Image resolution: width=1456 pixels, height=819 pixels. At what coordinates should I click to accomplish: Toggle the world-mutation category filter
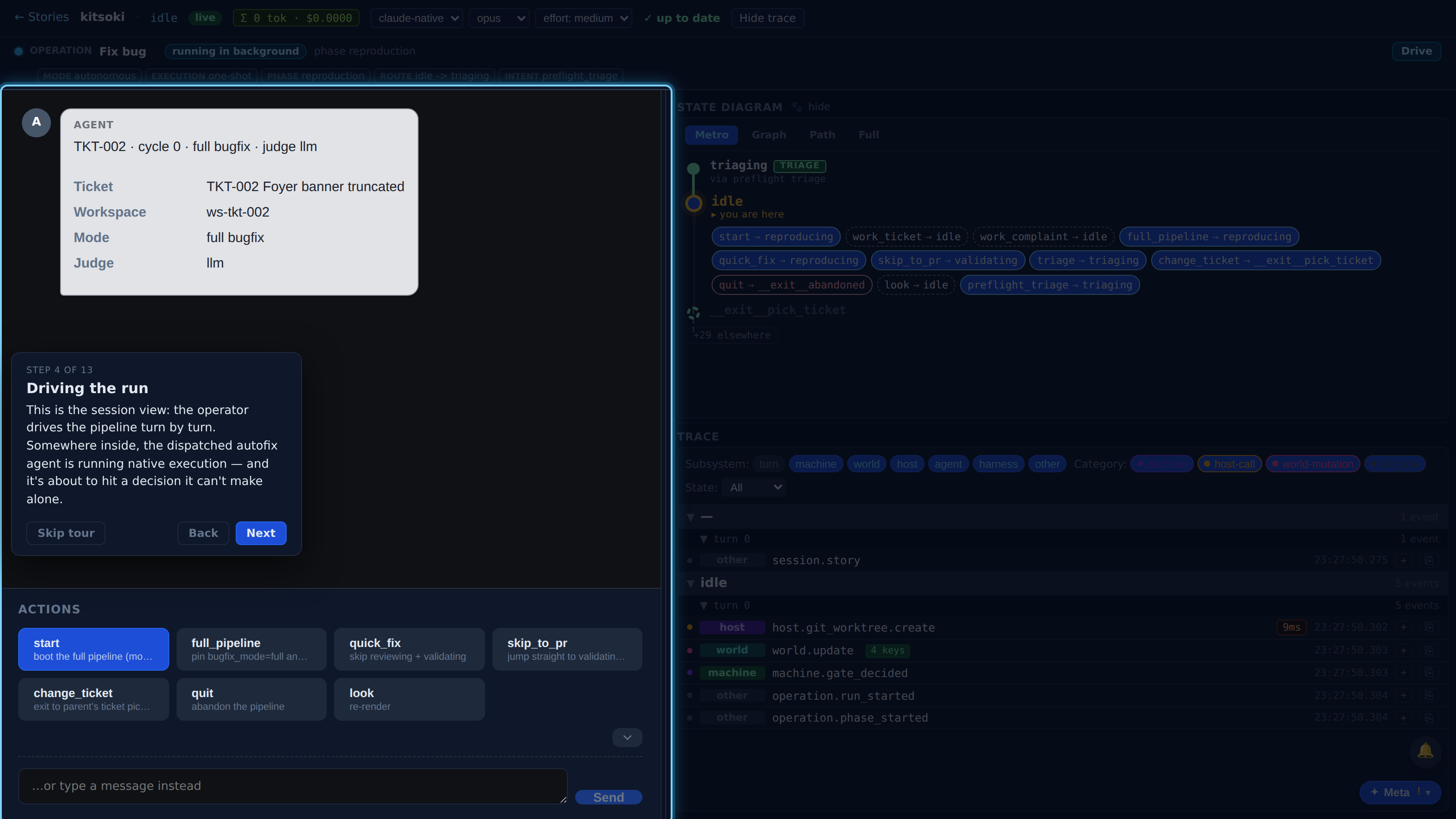pos(1312,464)
